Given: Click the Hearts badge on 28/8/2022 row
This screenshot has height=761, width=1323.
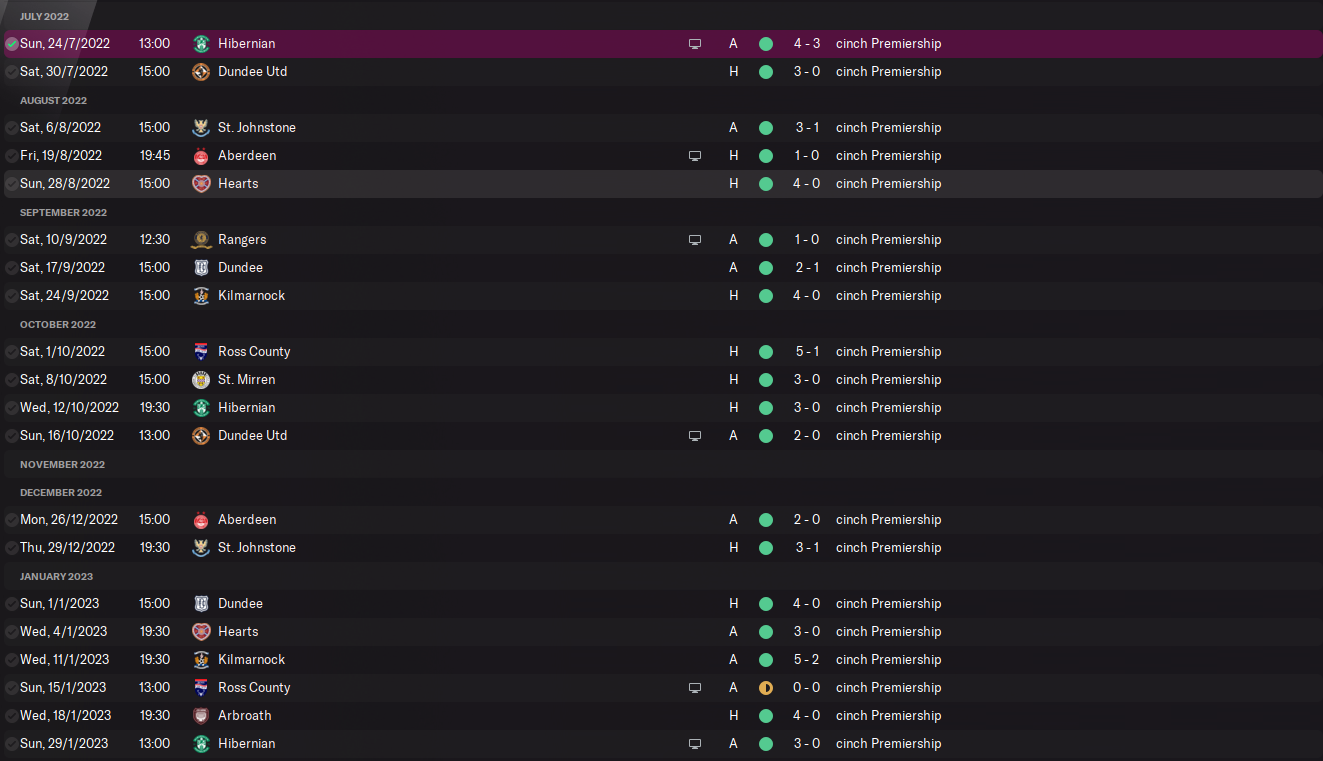Looking at the screenshot, I should coord(201,184).
